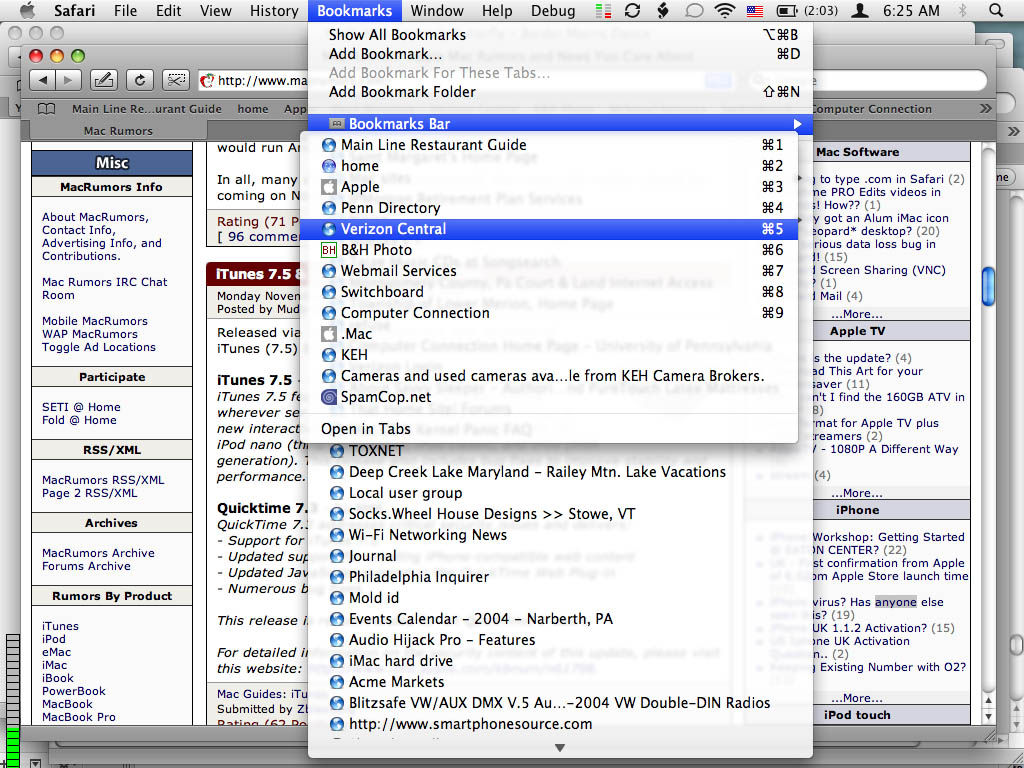
Task: Open the MacRumors Archive link
Action: coord(98,553)
